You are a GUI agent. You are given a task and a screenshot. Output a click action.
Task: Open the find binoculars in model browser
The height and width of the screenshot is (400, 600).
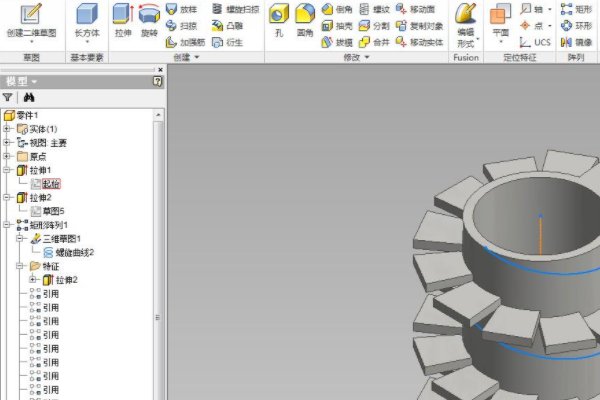point(29,98)
